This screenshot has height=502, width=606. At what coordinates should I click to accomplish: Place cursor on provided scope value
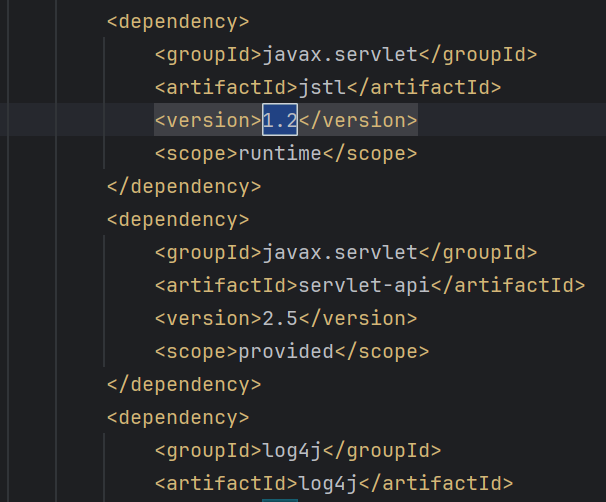pos(285,351)
